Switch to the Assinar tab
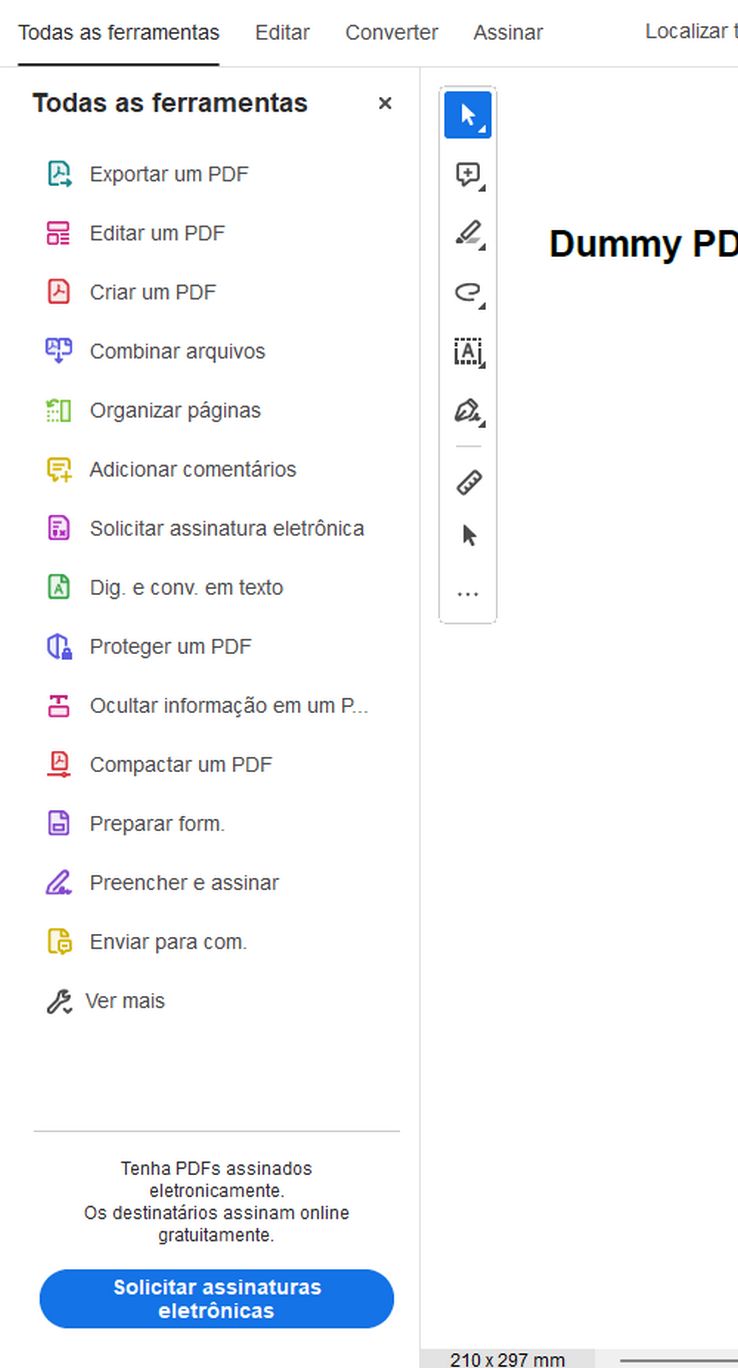738x1368 pixels. tap(508, 32)
